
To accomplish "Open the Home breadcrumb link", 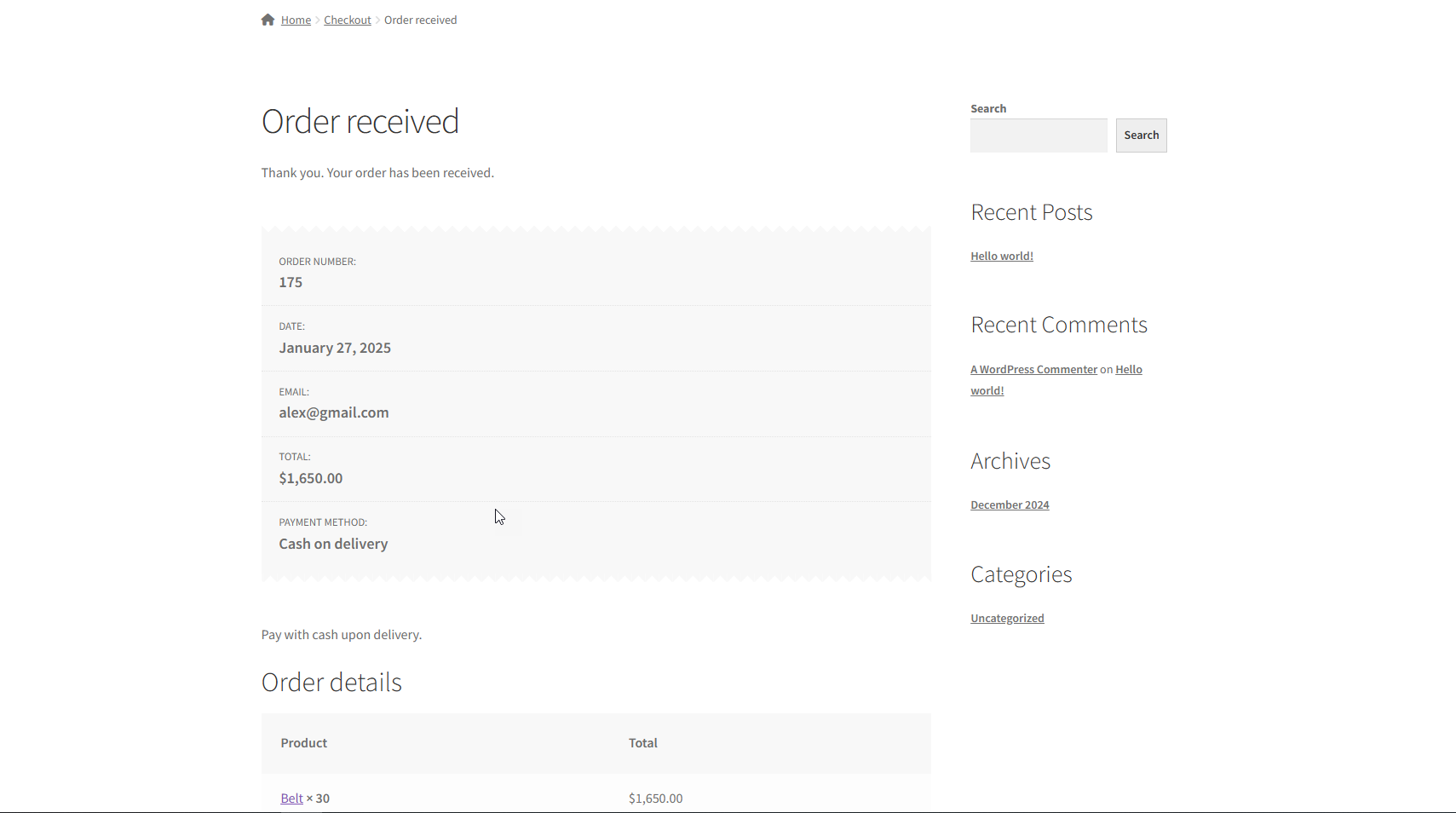I will point(296,20).
